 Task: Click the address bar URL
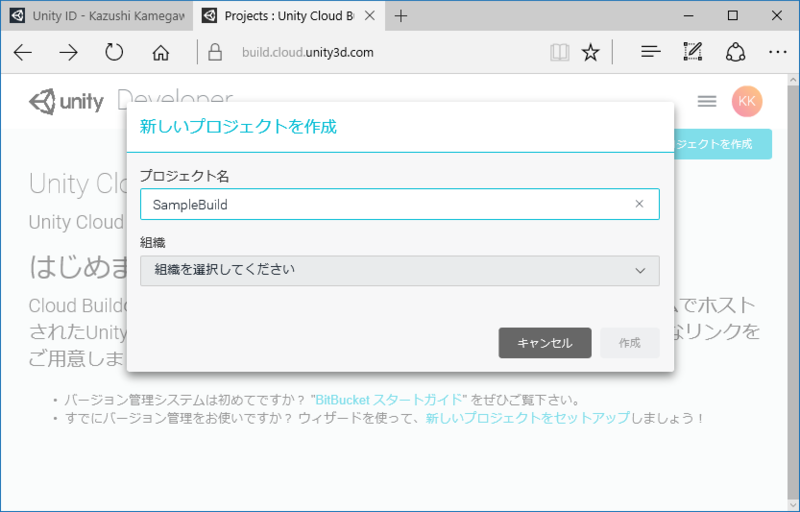(x=308, y=53)
